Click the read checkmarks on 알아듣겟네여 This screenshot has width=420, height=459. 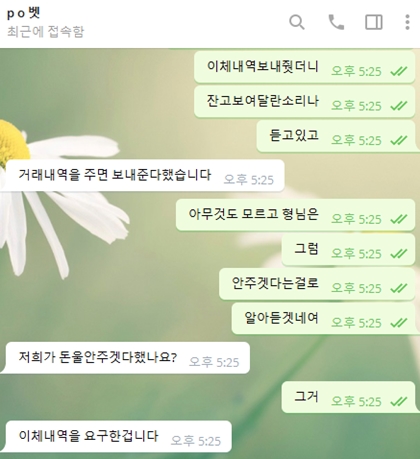point(399,323)
